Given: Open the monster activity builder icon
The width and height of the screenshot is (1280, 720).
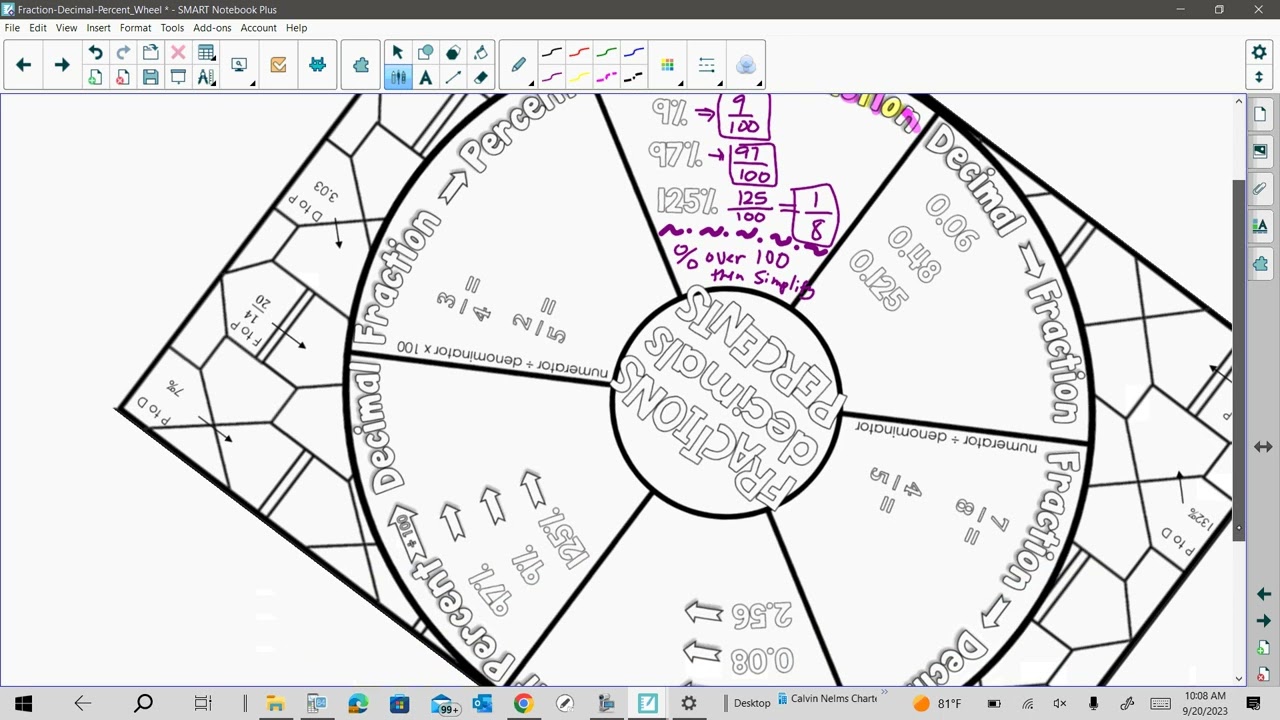Looking at the screenshot, I should click(317, 65).
